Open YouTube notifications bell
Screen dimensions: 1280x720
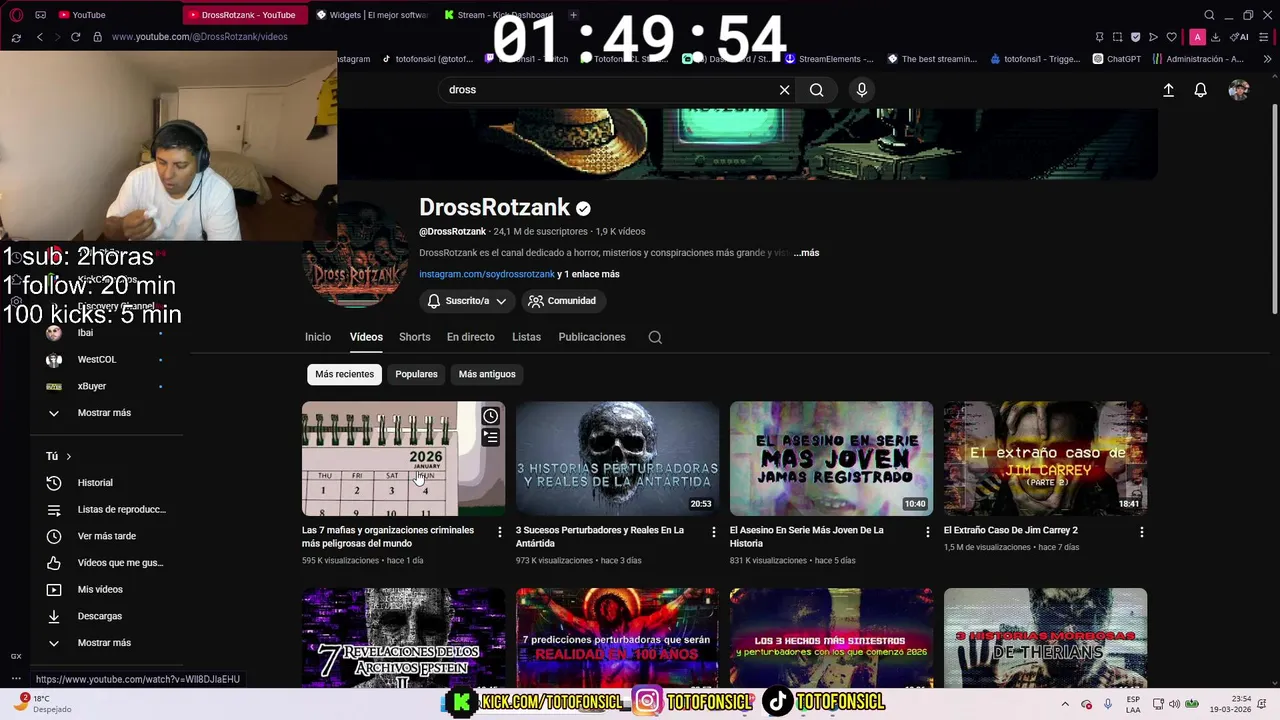click(x=1201, y=90)
